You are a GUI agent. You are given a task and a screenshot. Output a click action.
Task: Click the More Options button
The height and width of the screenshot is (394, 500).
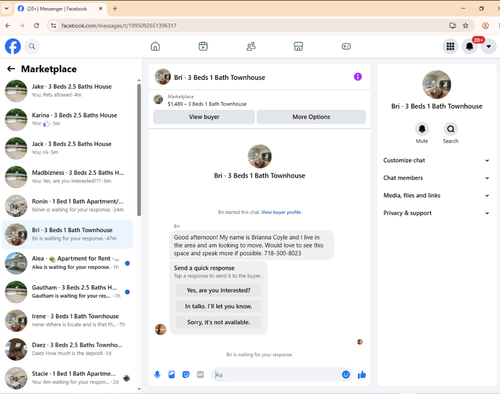tap(311, 117)
